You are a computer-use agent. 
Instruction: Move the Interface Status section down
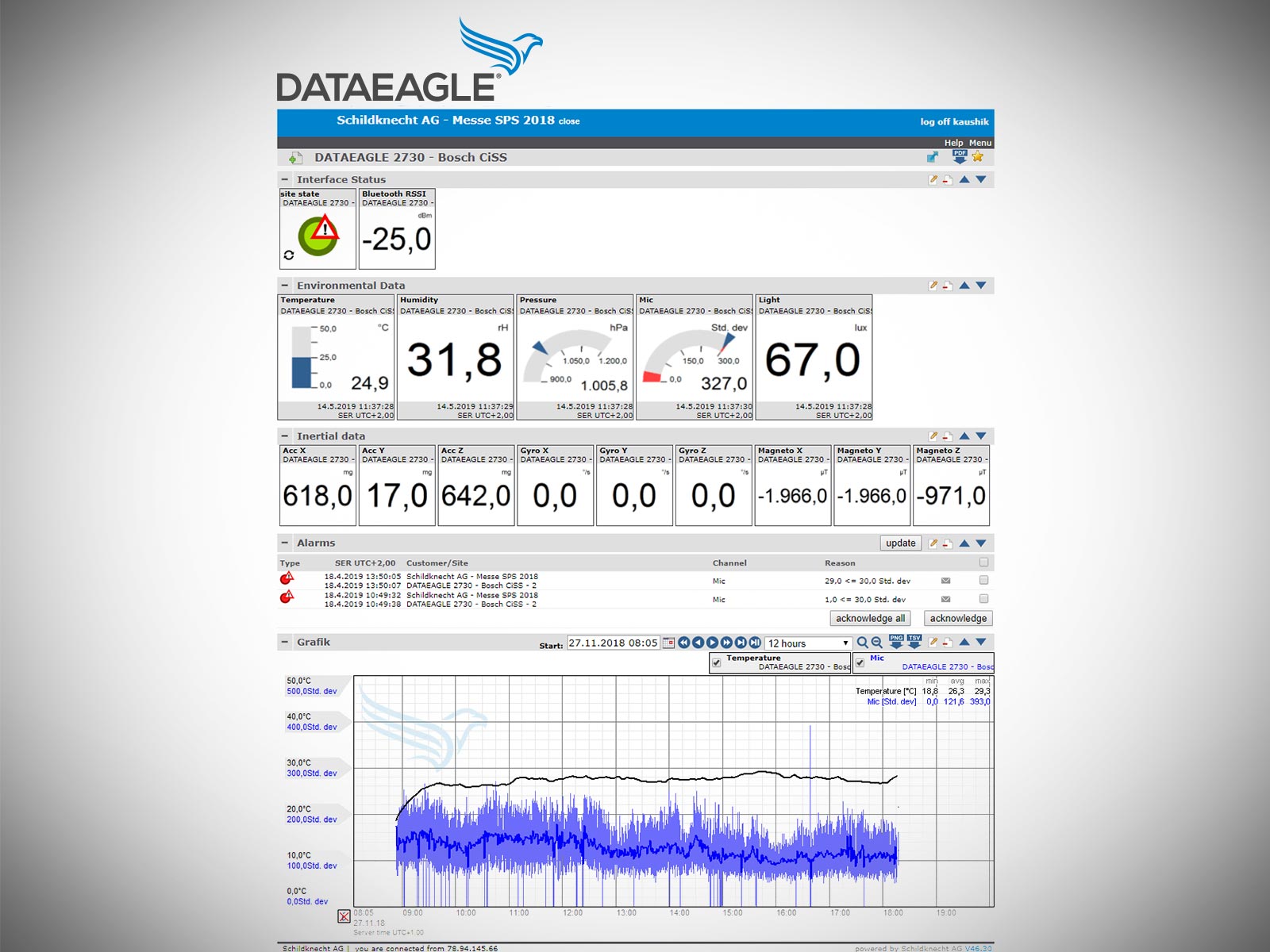pyautogui.click(x=981, y=179)
